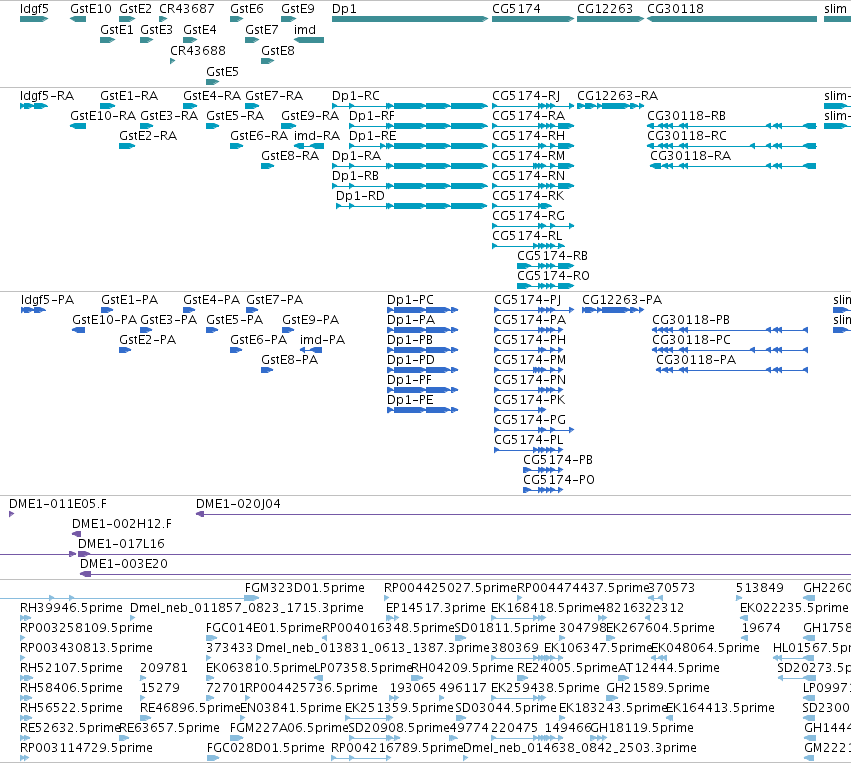Click transcript Dp1-RD label
The height and width of the screenshot is (763, 851).
pos(360,196)
